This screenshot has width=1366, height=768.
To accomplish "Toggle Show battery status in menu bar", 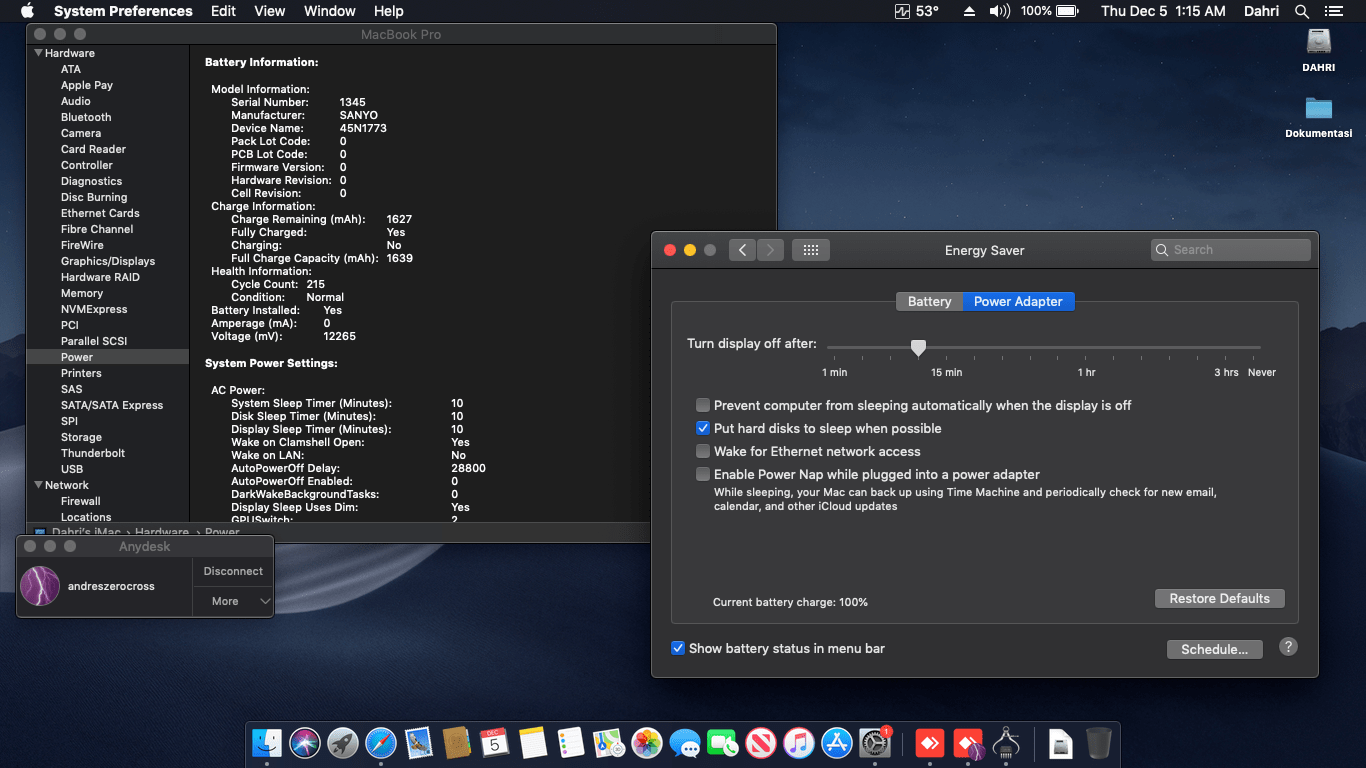I will click(678, 648).
